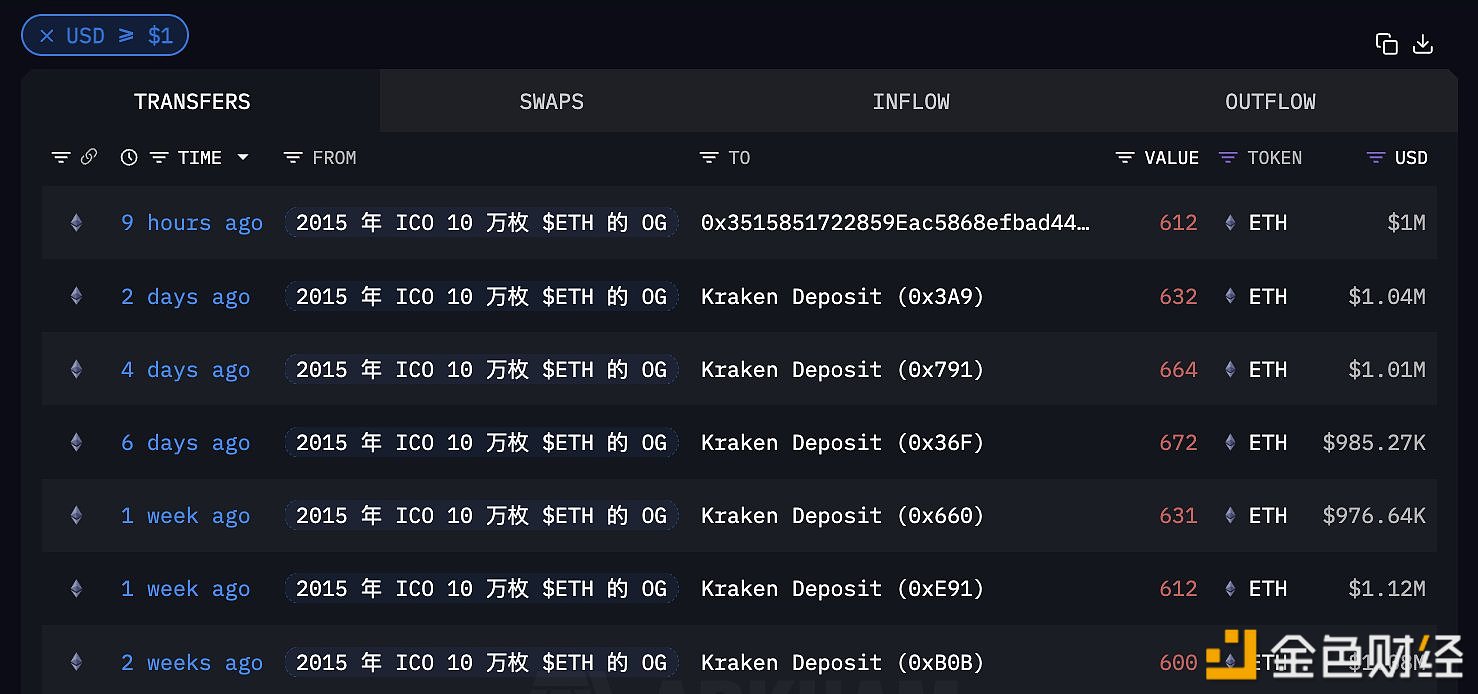Open the FROM column filter icon
The width and height of the screenshot is (1478, 694).
pos(293,158)
